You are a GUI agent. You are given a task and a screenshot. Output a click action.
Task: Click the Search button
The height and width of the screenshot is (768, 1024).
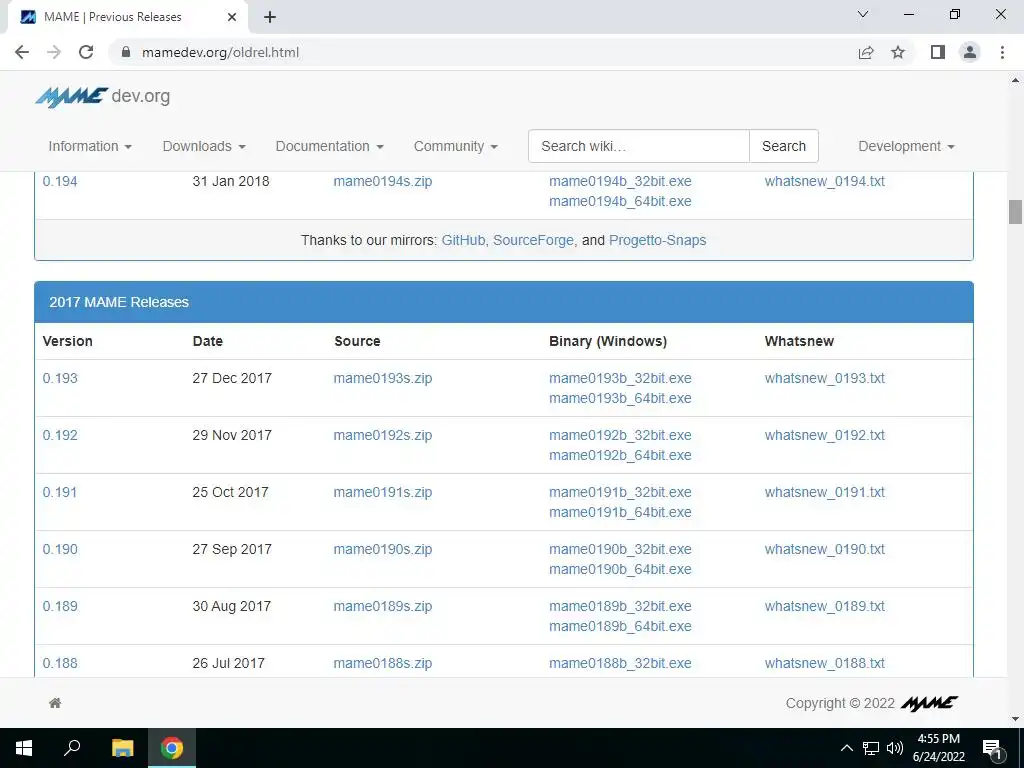click(x=784, y=146)
